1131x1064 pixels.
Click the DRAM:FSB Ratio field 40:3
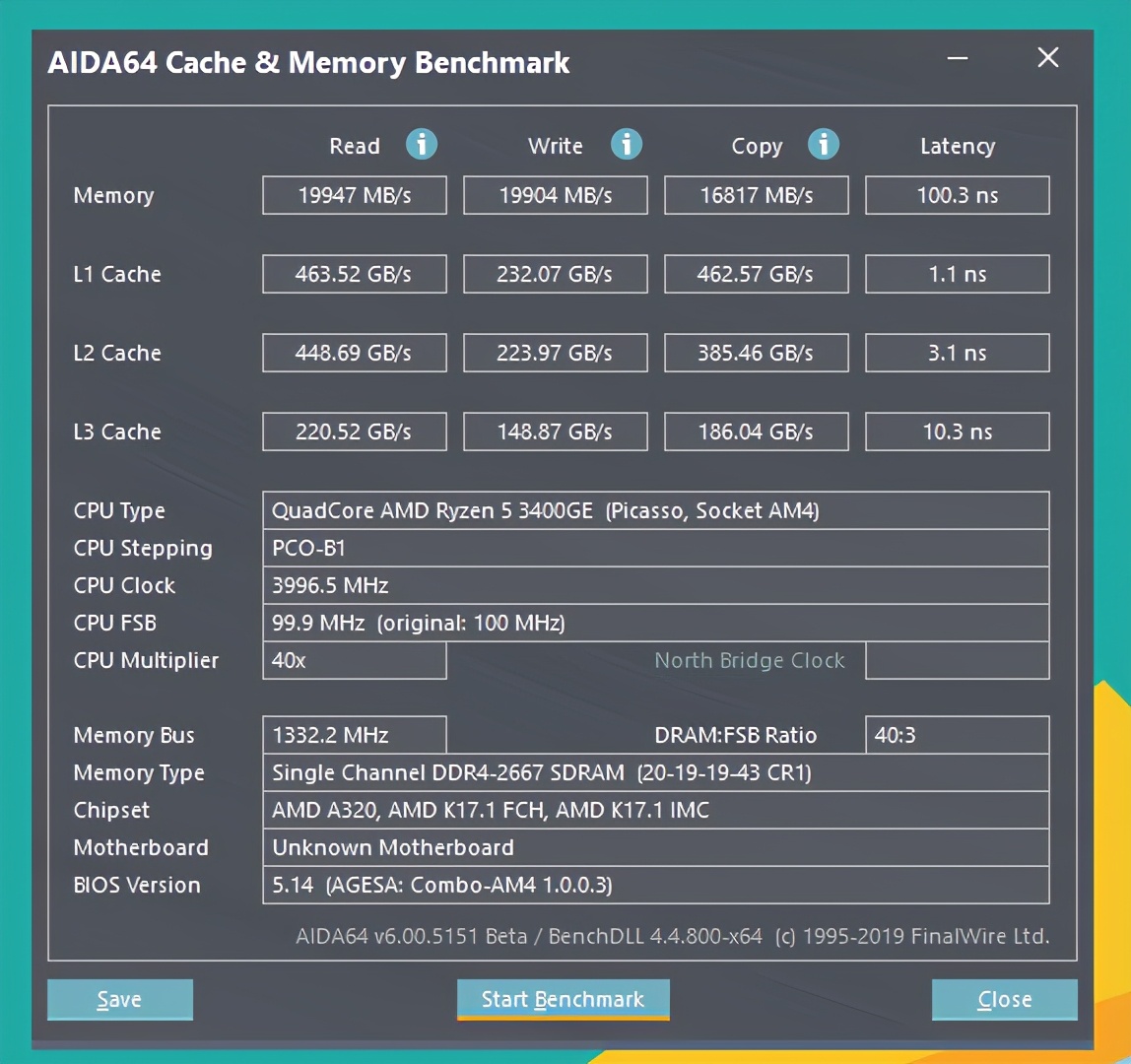point(958,735)
